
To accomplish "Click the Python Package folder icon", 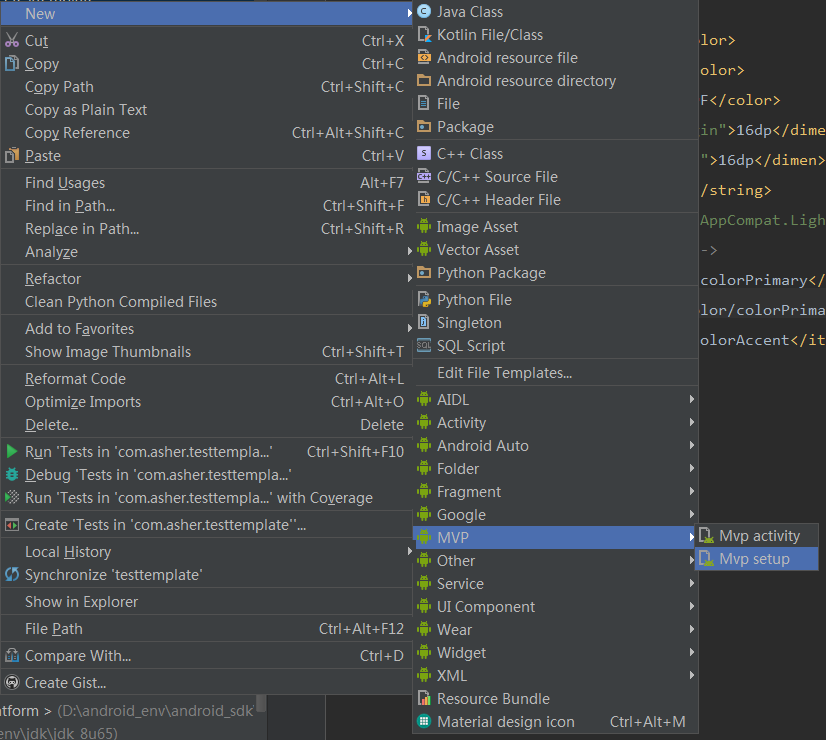I will (424, 272).
